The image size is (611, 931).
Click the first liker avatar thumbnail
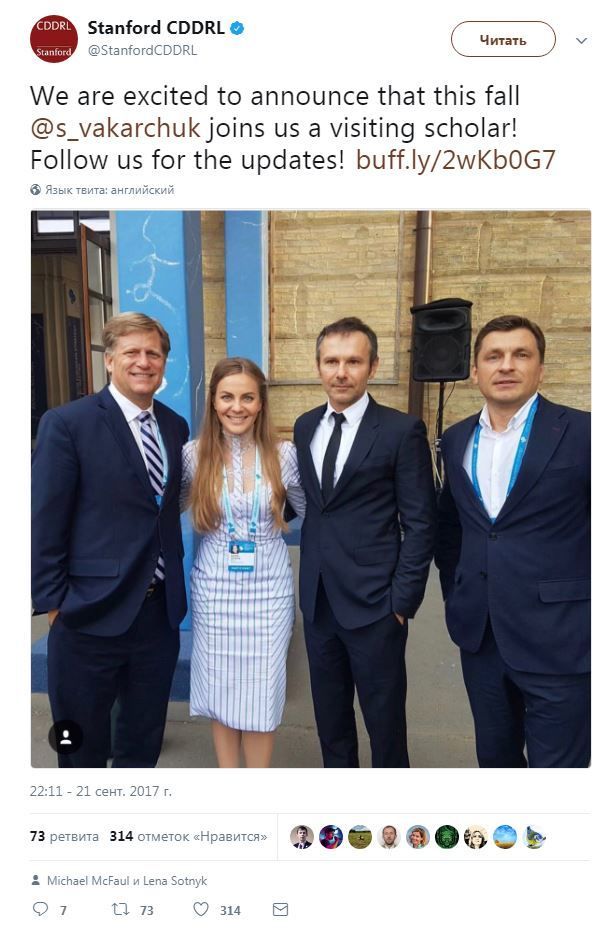tap(302, 837)
